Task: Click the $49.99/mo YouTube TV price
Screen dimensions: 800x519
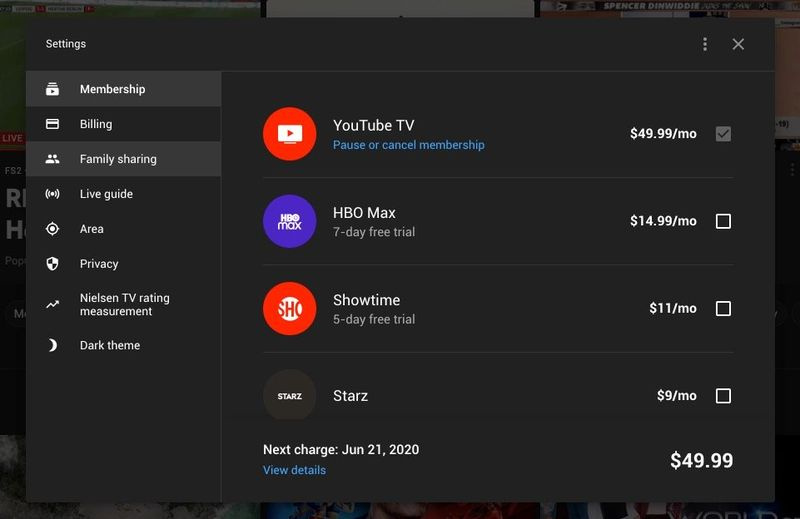Action: tap(663, 134)
